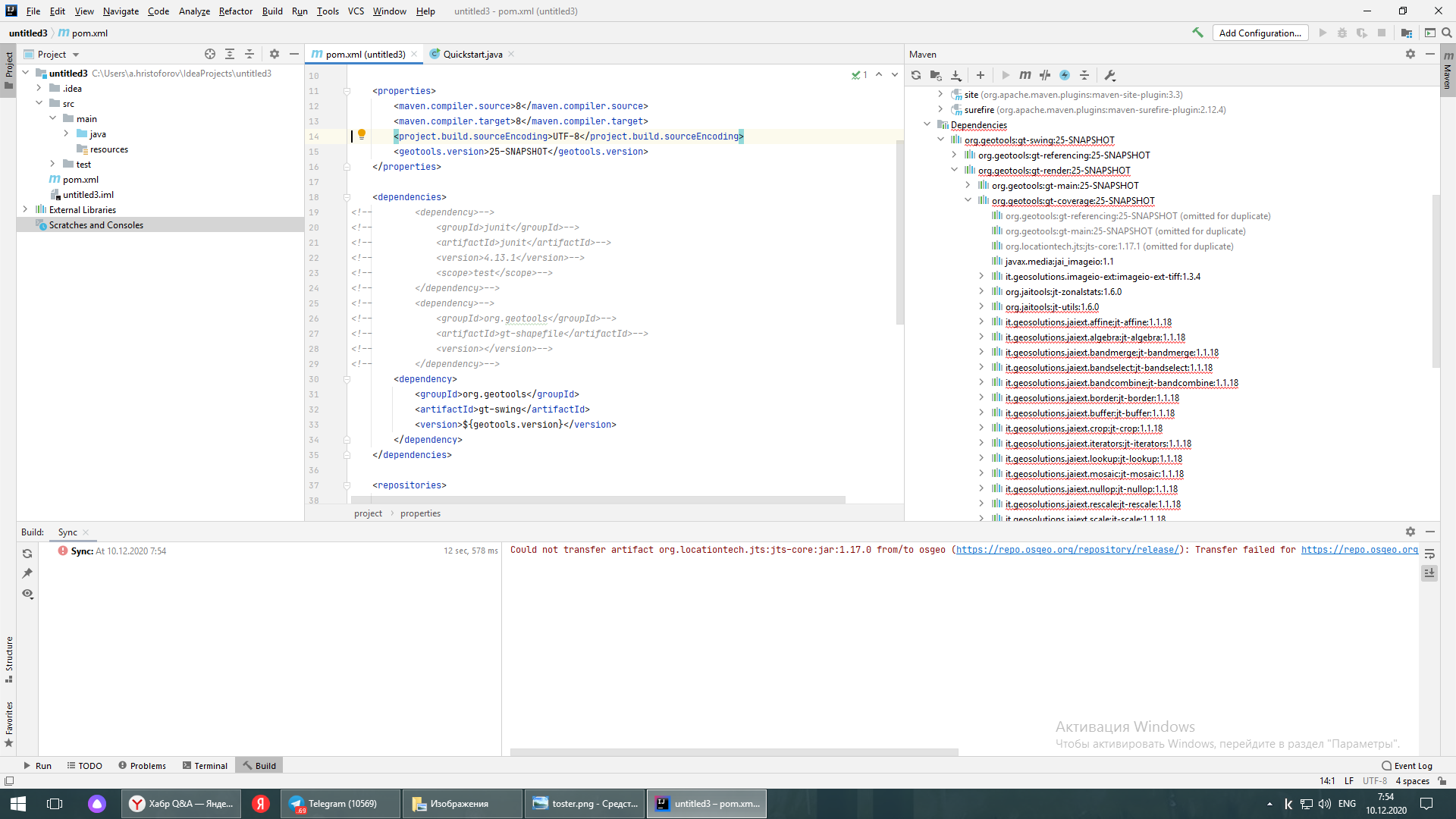Add Maven Projects plus icon
1456x819 pixels.
pyautogui.click(x=981, y=75)
